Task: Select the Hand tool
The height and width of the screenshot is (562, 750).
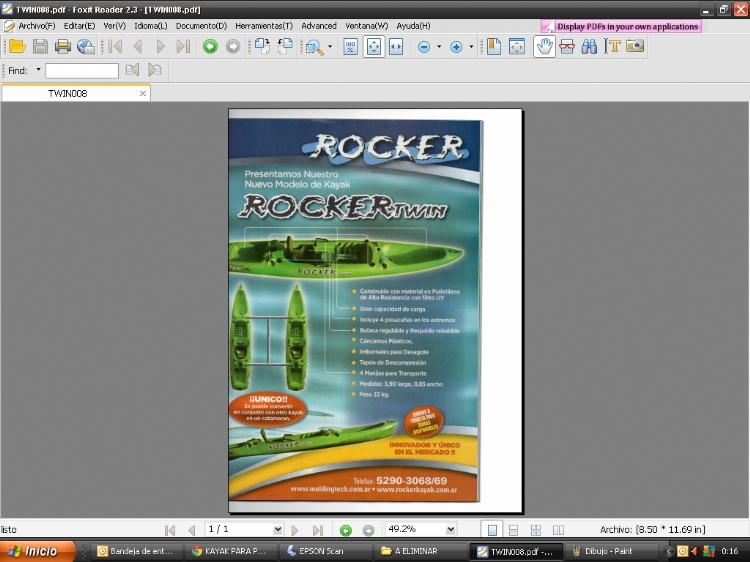Action: click(544, 46)
